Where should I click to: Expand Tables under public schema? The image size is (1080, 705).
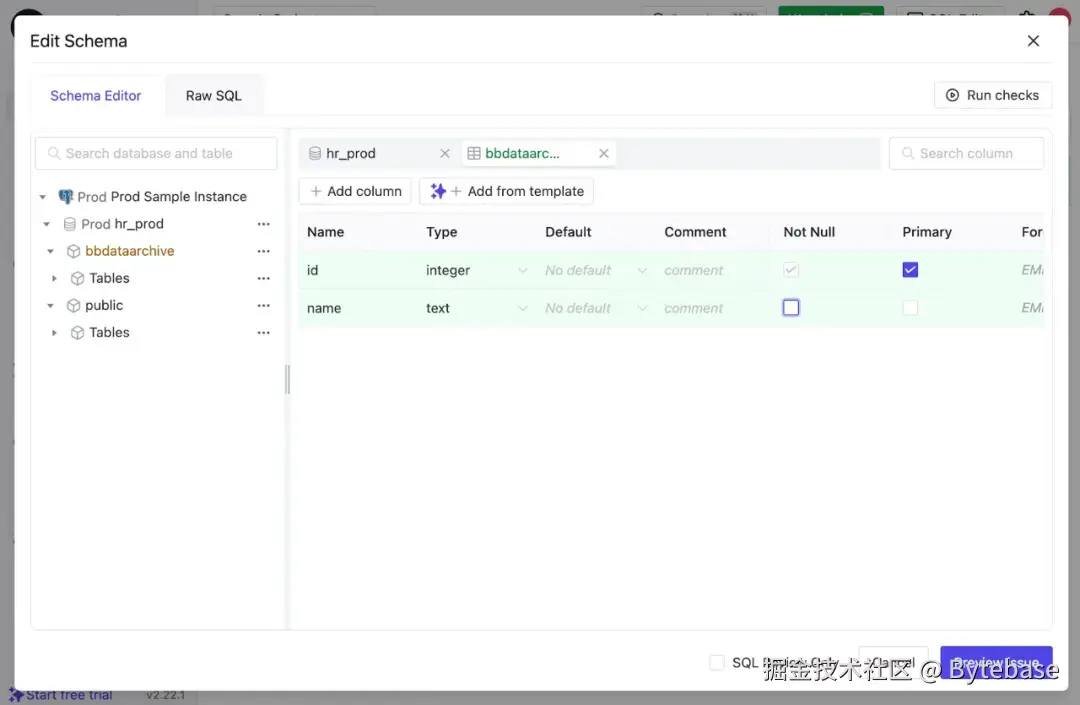54,333
